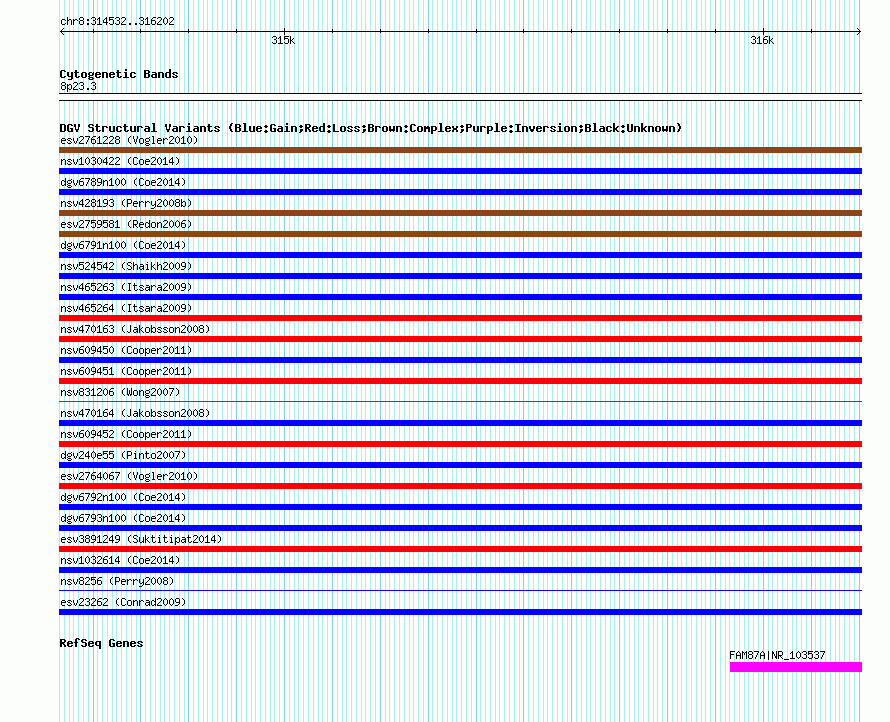890x722 pixels.
Task: Click the esv2761228 (Vogler2010) variant label
Action: tap(129, 140)
